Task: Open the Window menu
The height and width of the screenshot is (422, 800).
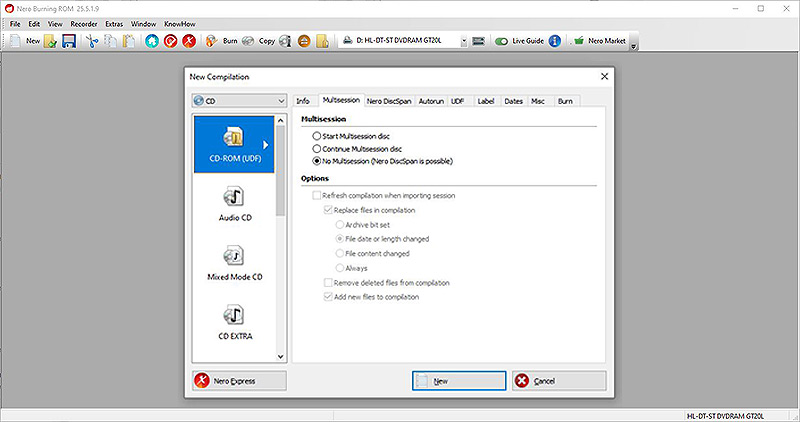Action: [x=143, y=24]
